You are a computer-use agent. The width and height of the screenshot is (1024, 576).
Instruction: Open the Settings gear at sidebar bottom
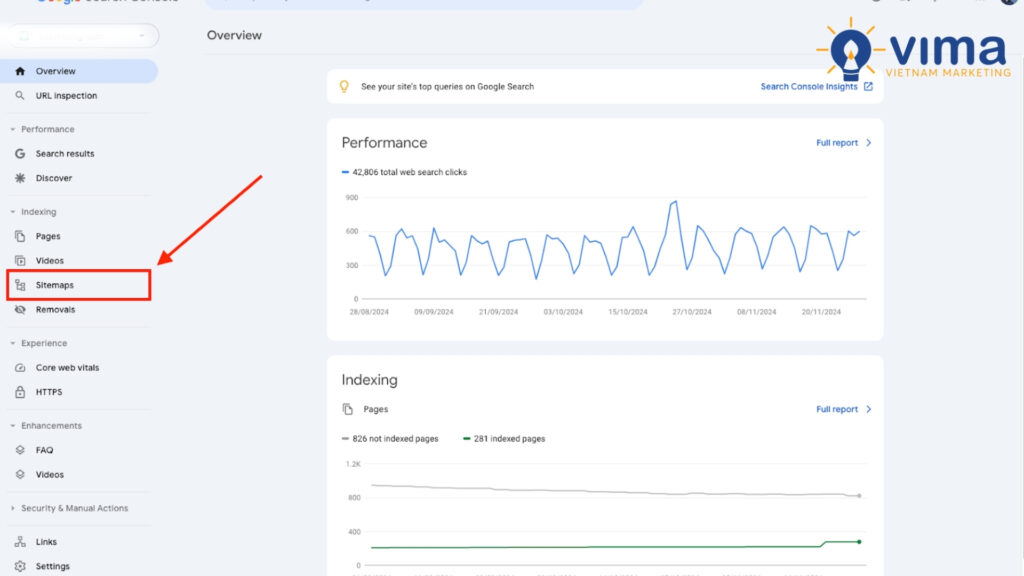pyautogui.click(x=22, y=565)
